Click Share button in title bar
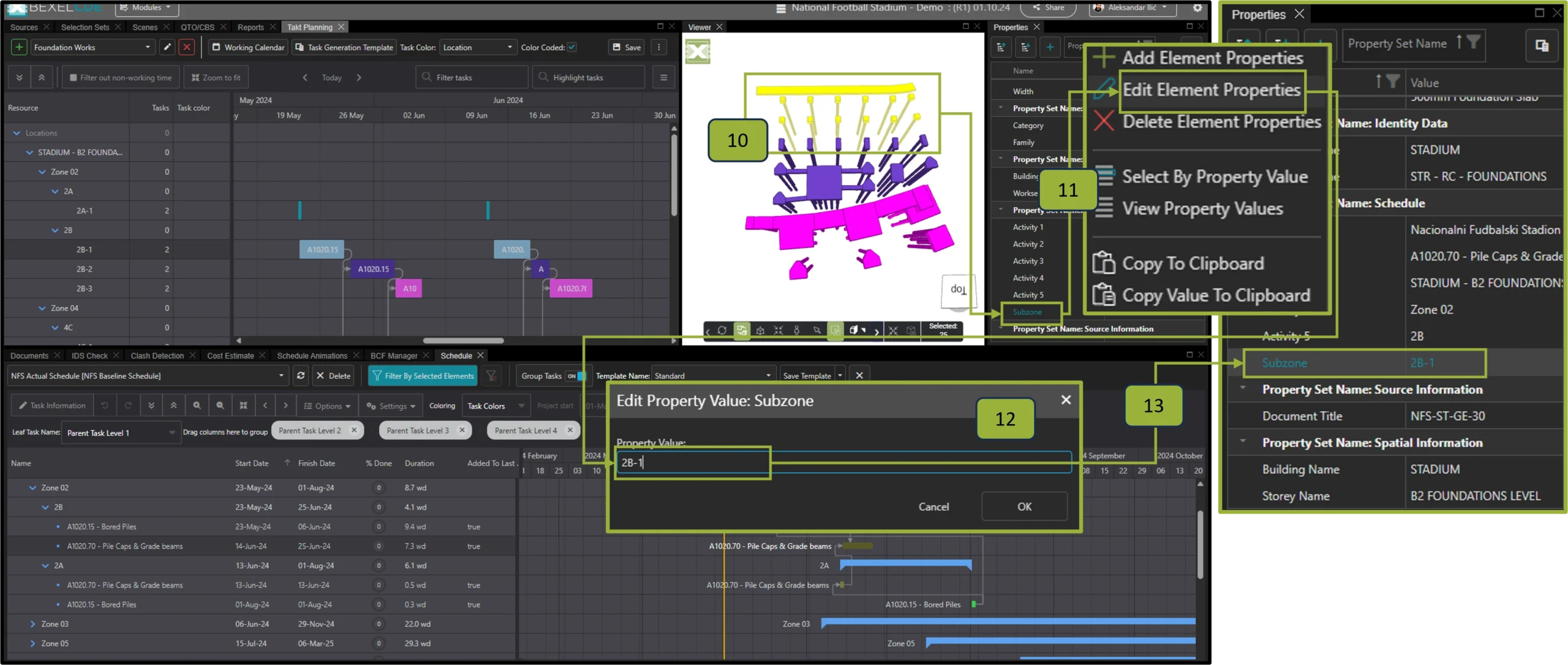Image resolution: width=1568 pixels, height=665 pixels. [x=1048, y=7]
